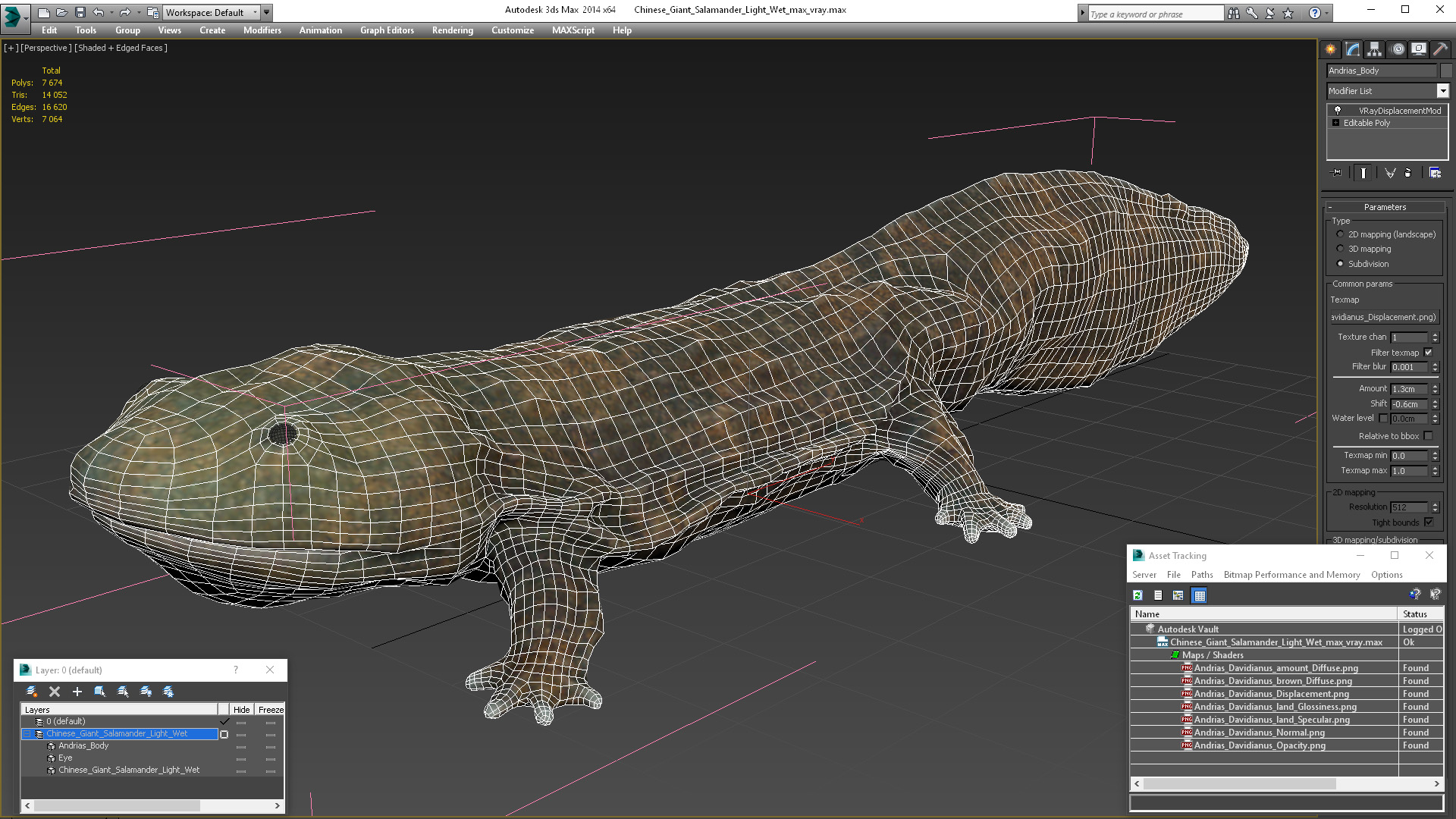This screenshot has width=1456, height=819.
Task: Open the Display command panel tab
Action: click(x=1419, y=49)
